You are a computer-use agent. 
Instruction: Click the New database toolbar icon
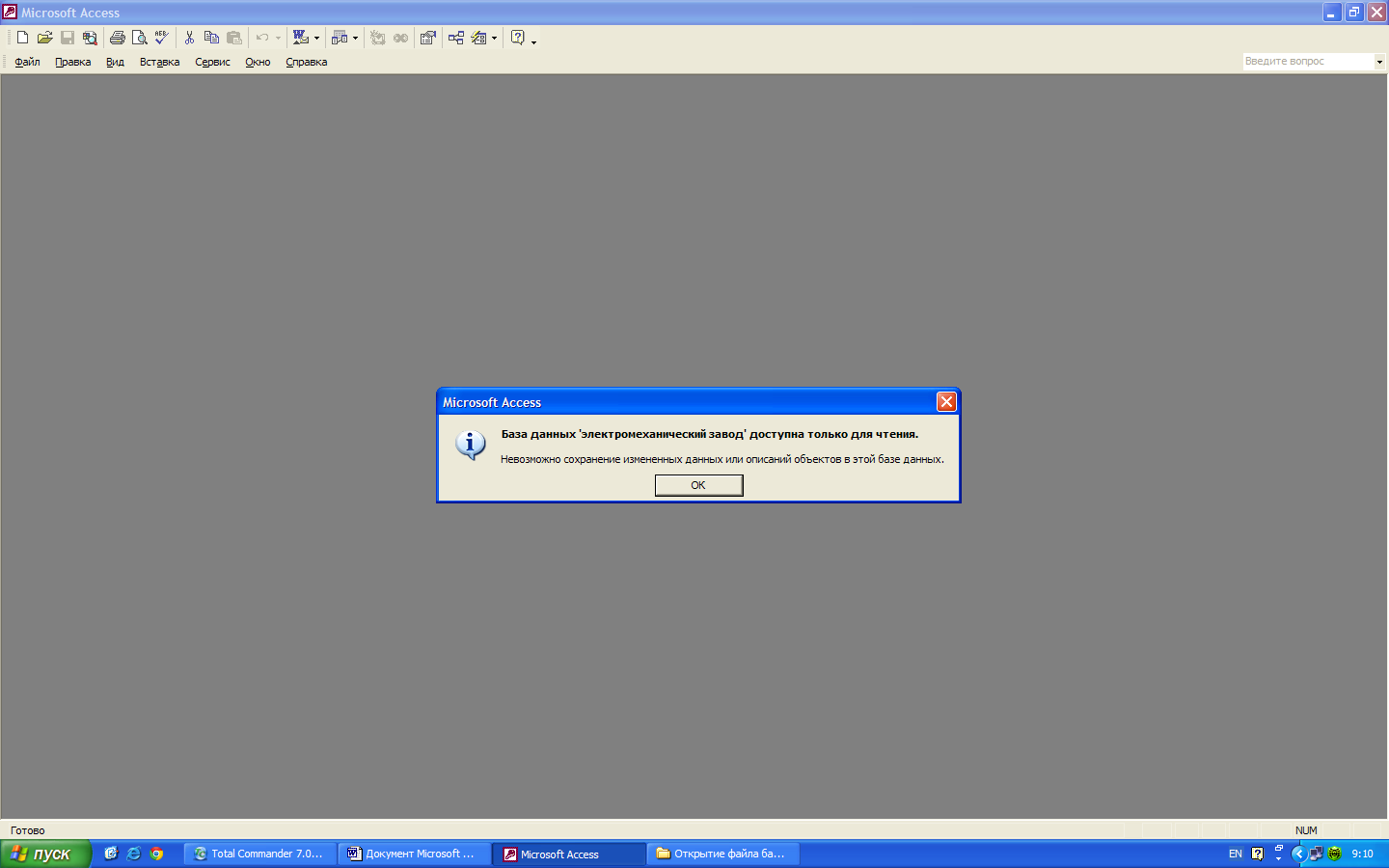(22, 38)
